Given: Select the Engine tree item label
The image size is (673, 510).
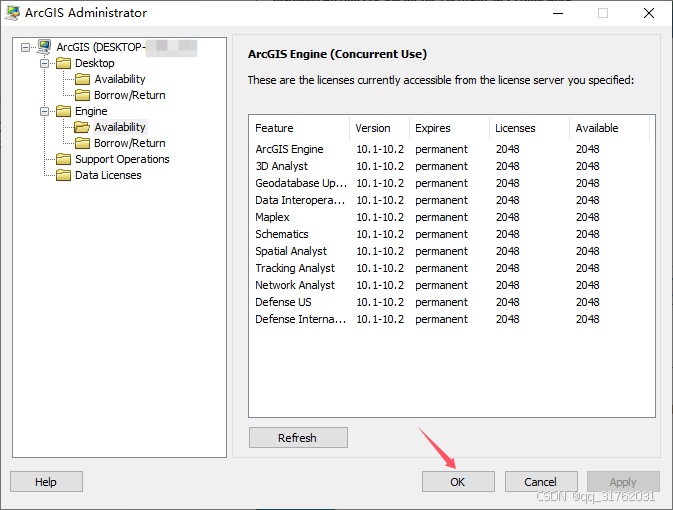Looking at the screenshot, I should pos(91,111).
